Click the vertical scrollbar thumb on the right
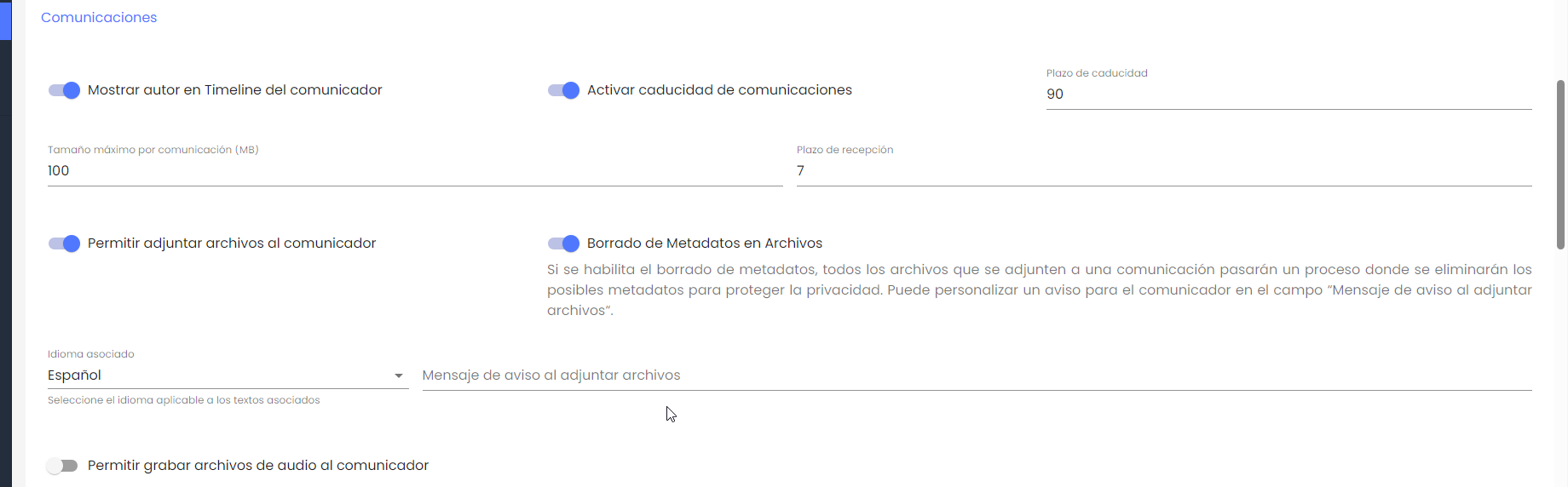 click(1560, 163)
